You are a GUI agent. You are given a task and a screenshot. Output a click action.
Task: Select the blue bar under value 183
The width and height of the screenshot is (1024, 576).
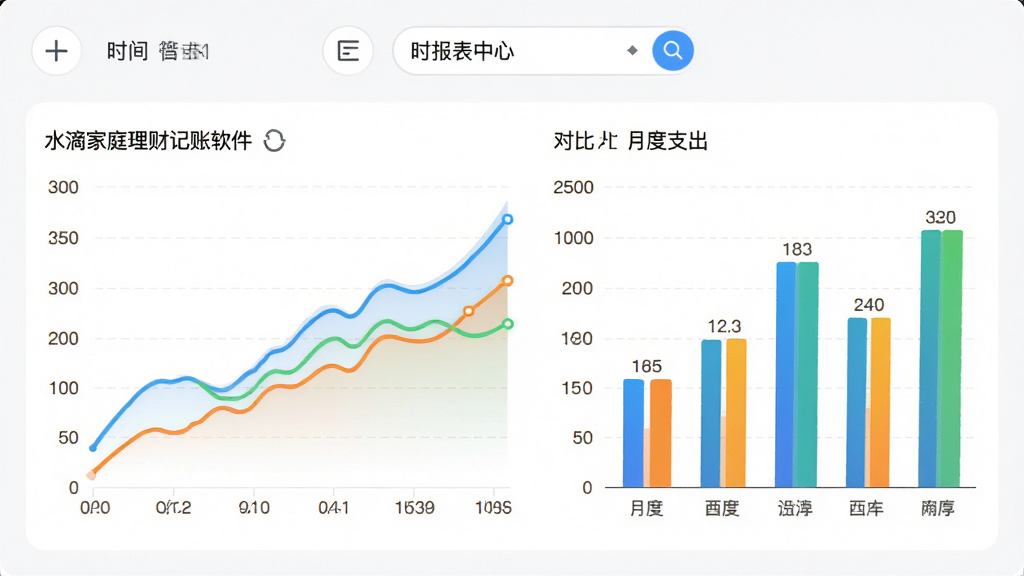point(786,375)
